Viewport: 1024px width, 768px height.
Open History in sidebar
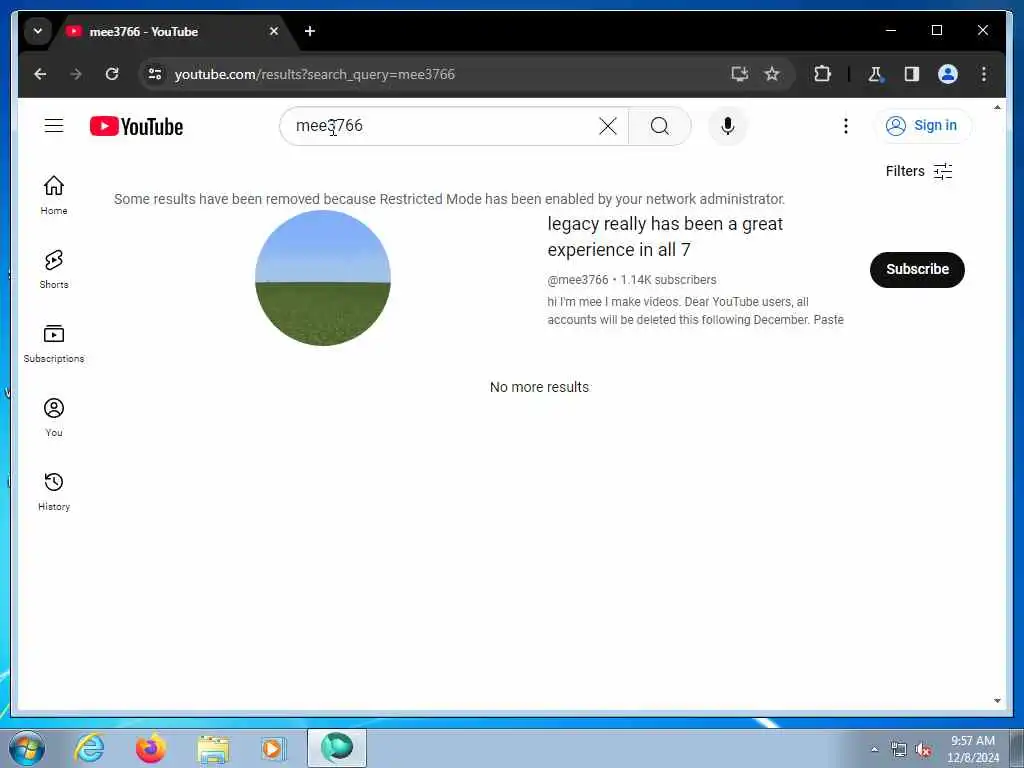tap(54, 491)
